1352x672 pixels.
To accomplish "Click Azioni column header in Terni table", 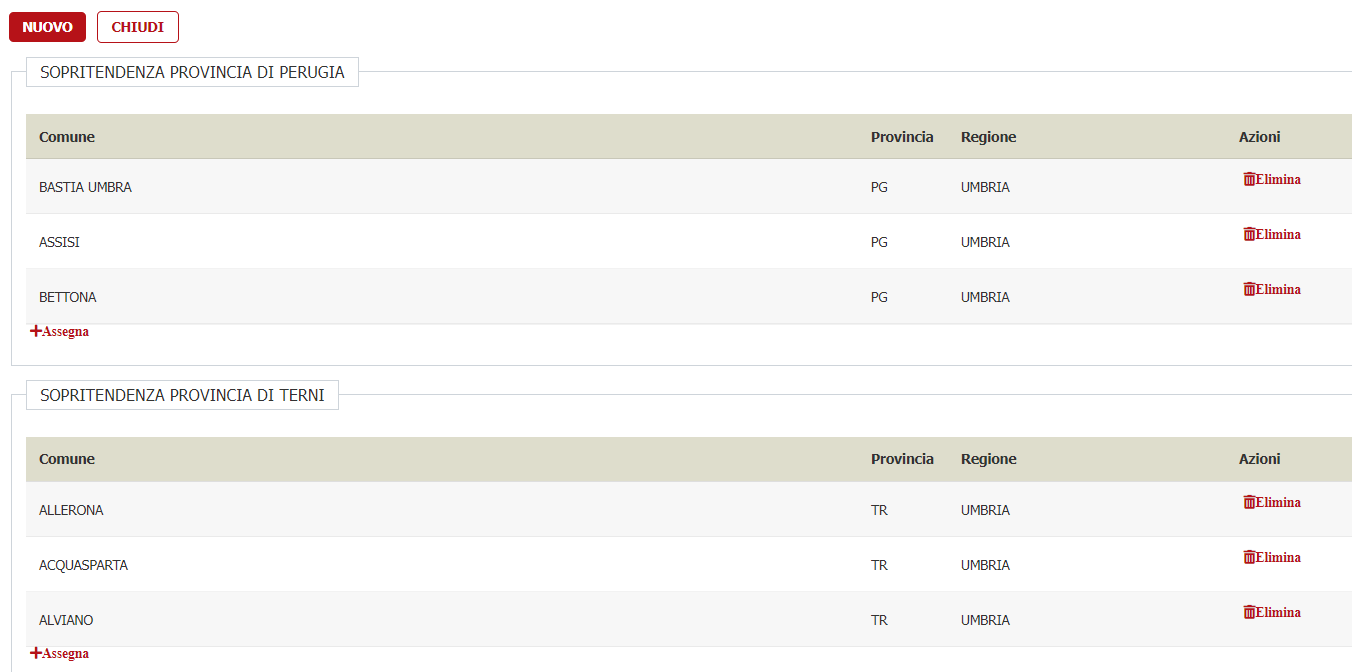I will (x=1259, y=459).
